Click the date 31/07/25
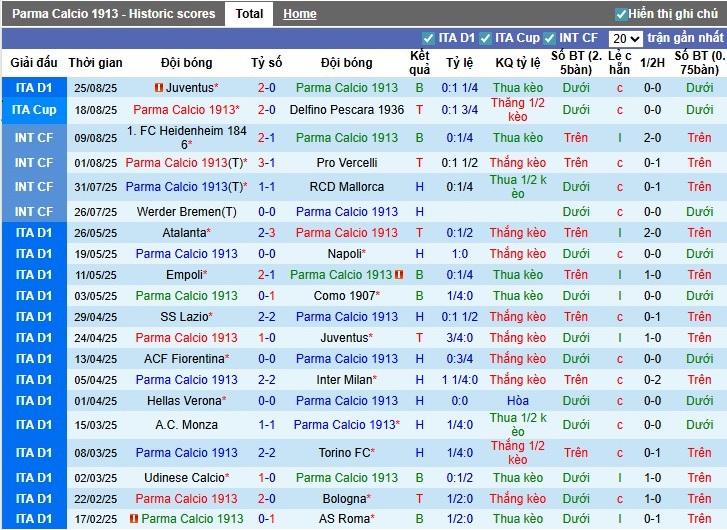 coord(96,187)
